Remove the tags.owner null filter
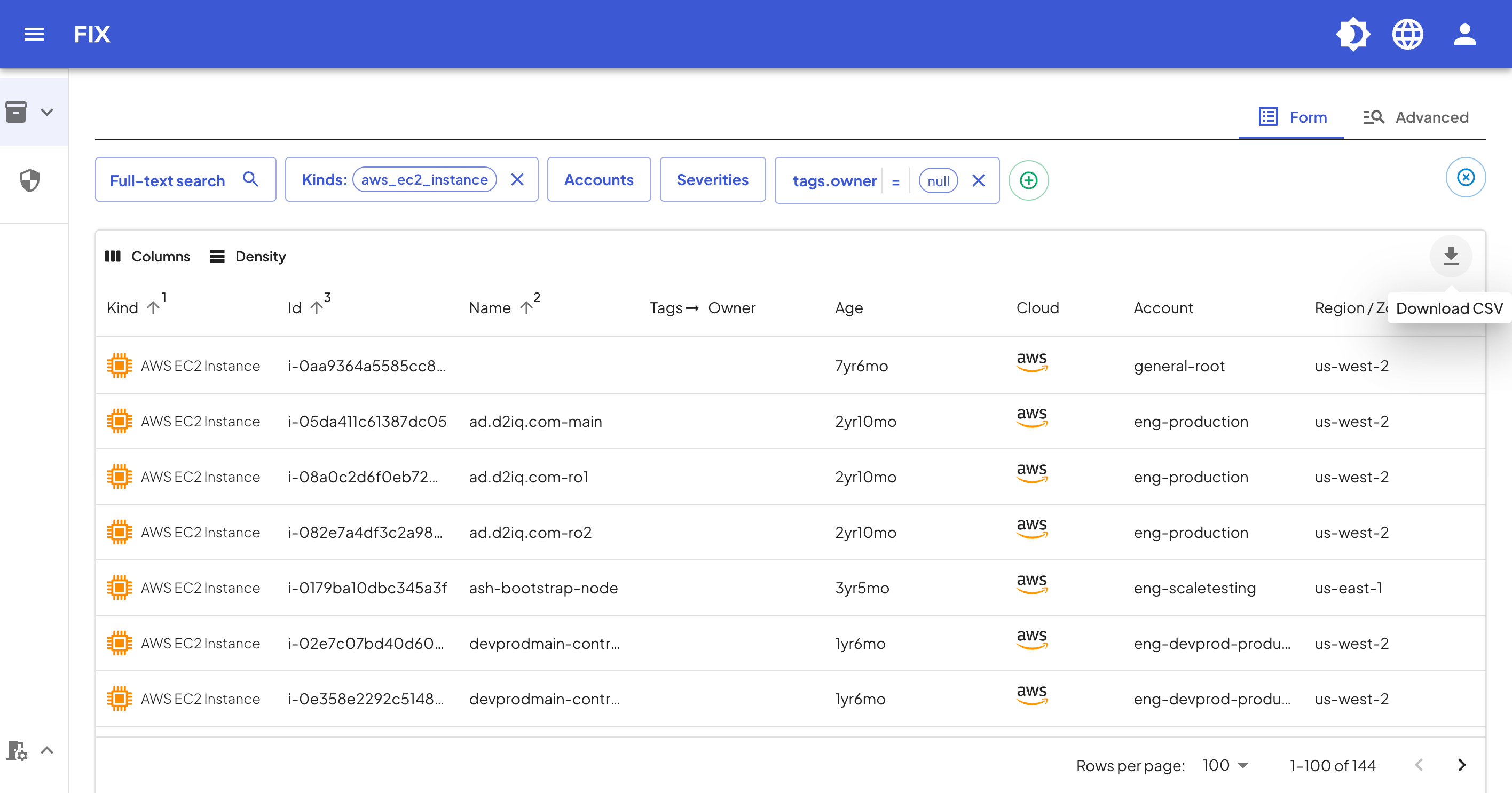The height and width of the screenshot is (793, 1512). 980,180
